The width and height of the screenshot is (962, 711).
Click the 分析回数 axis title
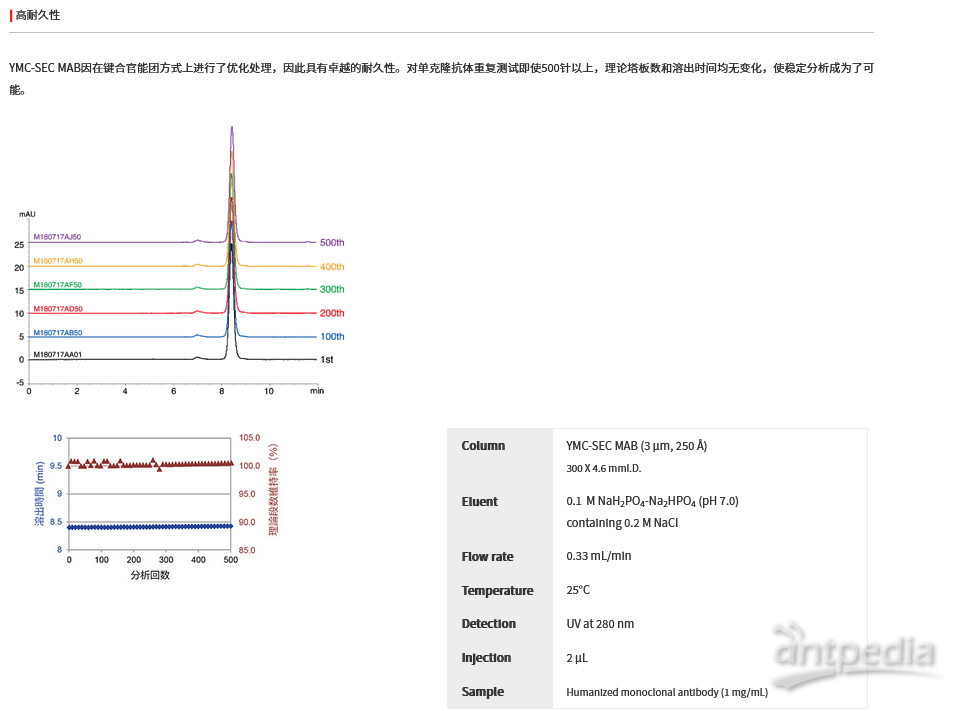coord(150,575)
